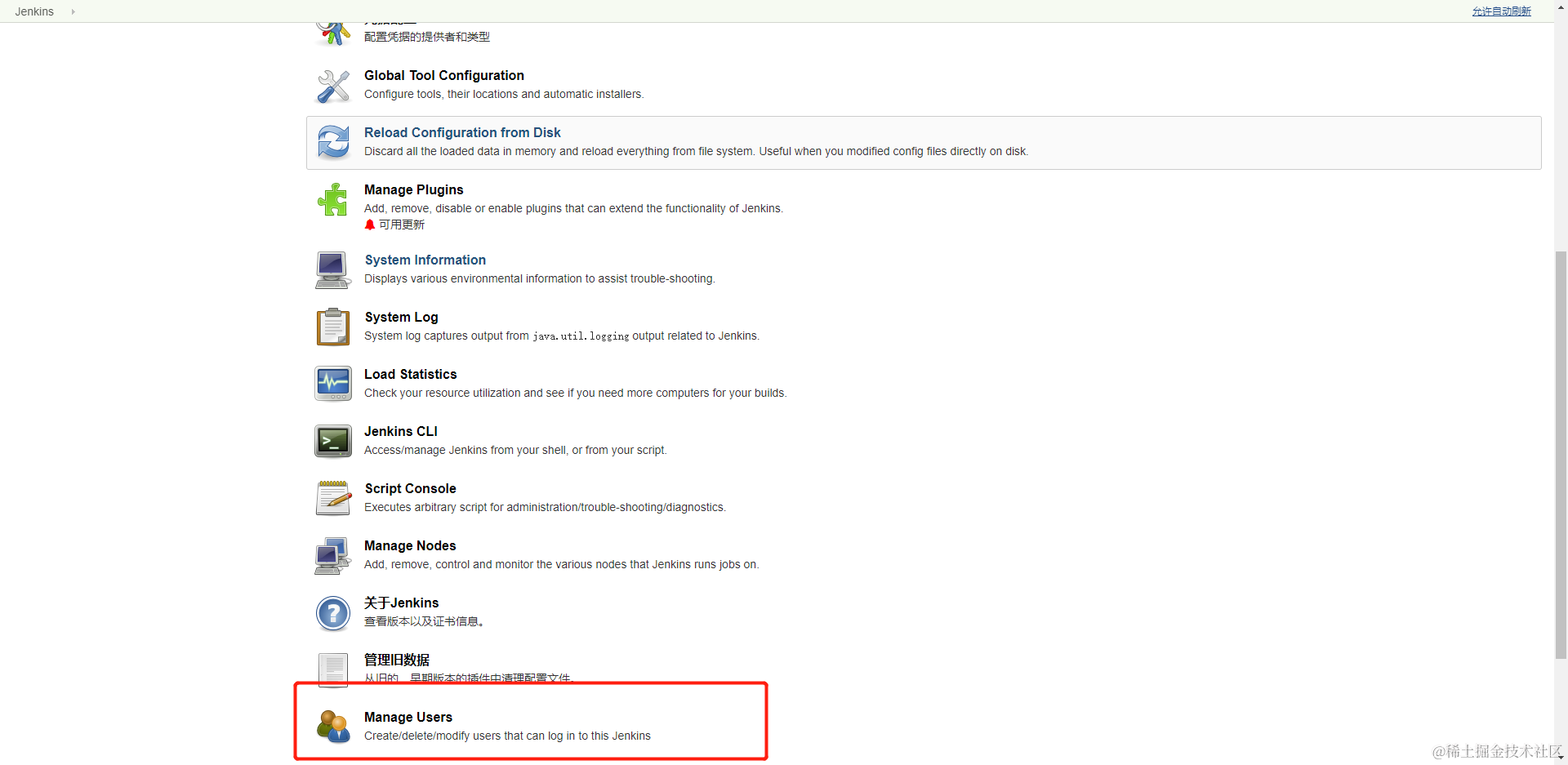
Task: Click the Jenkins CLI terminal icon
Action: pos(333,442)
